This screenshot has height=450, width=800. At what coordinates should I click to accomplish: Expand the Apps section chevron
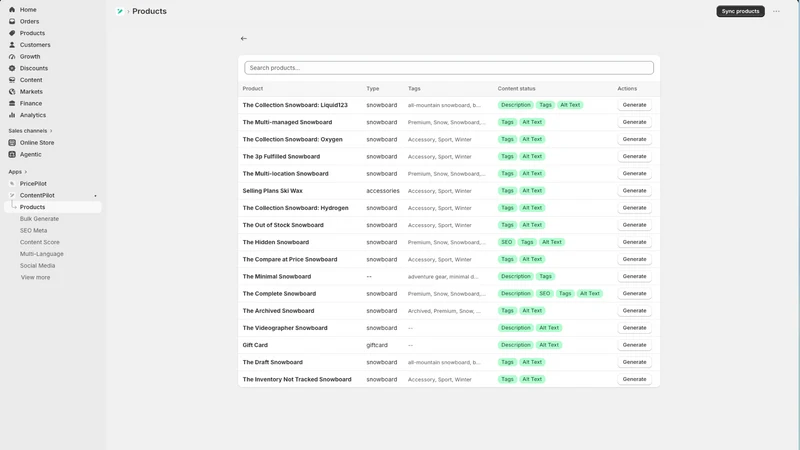point(26,172)
